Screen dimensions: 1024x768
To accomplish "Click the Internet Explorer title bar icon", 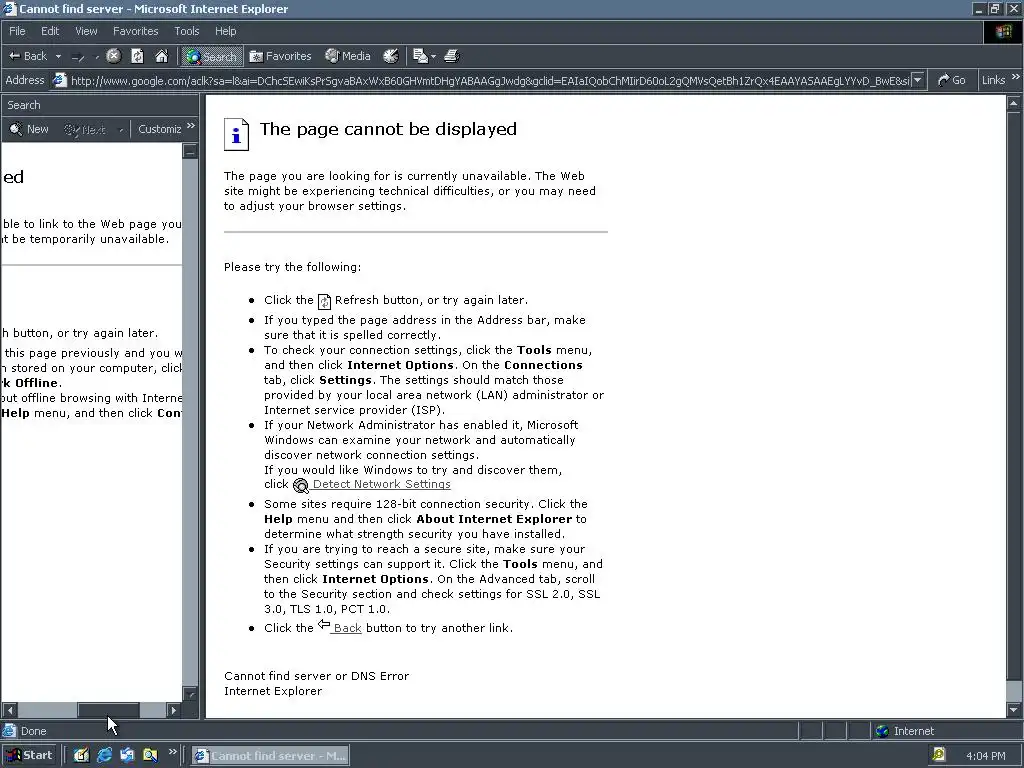I will click(9, 8).
